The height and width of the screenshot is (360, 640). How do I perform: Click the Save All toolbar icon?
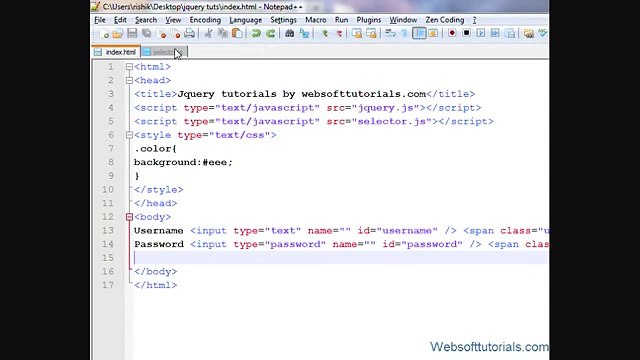[x=147, y=33]
